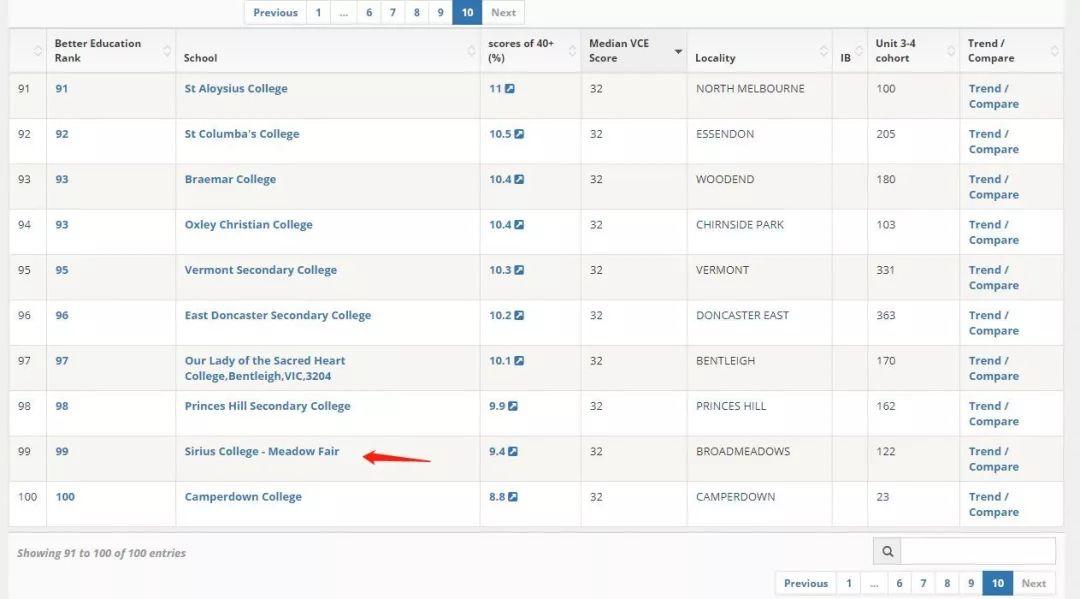Sort by Trend / Compare column
Viewport: 1080px width, 599px height.
[1011, 51]
